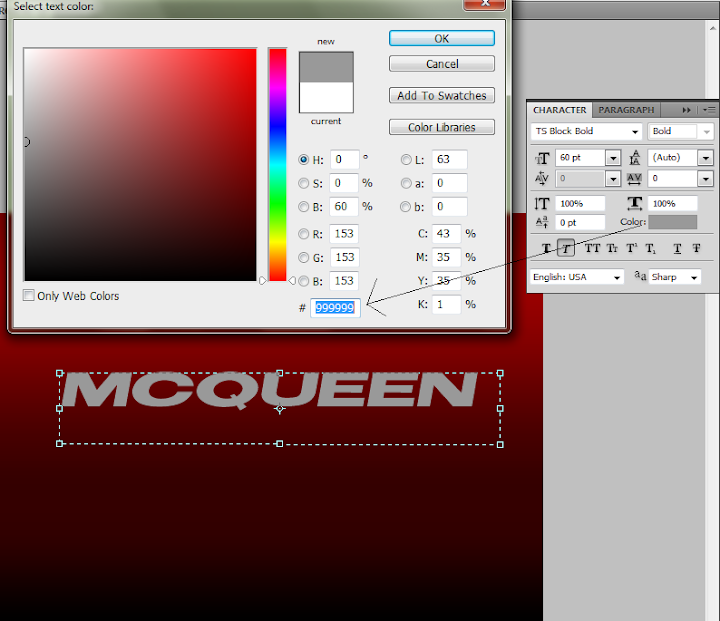This screenshot has height=621, width=720.
Task: Confirm the color with OK
Action: click(442, 39)
